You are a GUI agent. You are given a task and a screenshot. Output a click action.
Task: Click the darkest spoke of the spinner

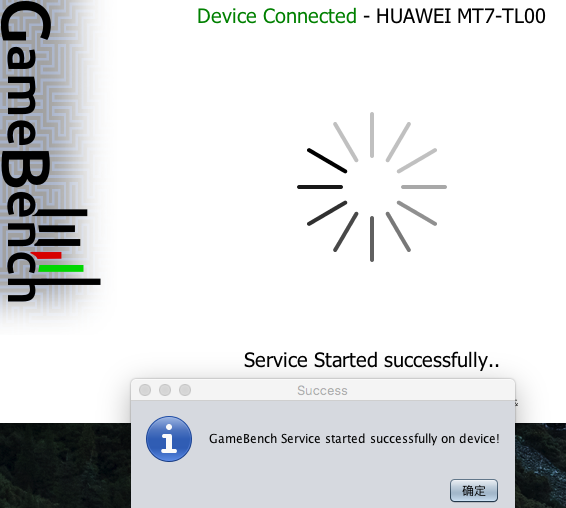click(x=327, y=160)
